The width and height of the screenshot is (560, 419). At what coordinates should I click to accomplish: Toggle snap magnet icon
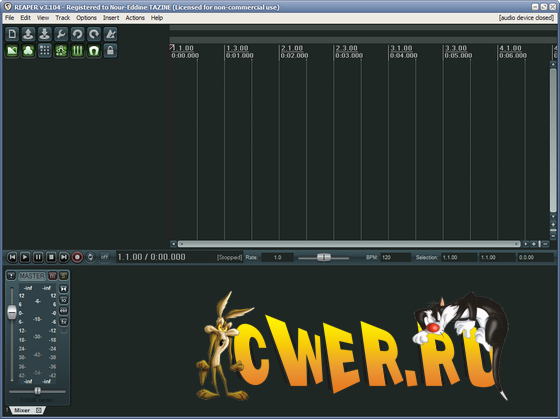pyautogui.click(x=94, y=51)
